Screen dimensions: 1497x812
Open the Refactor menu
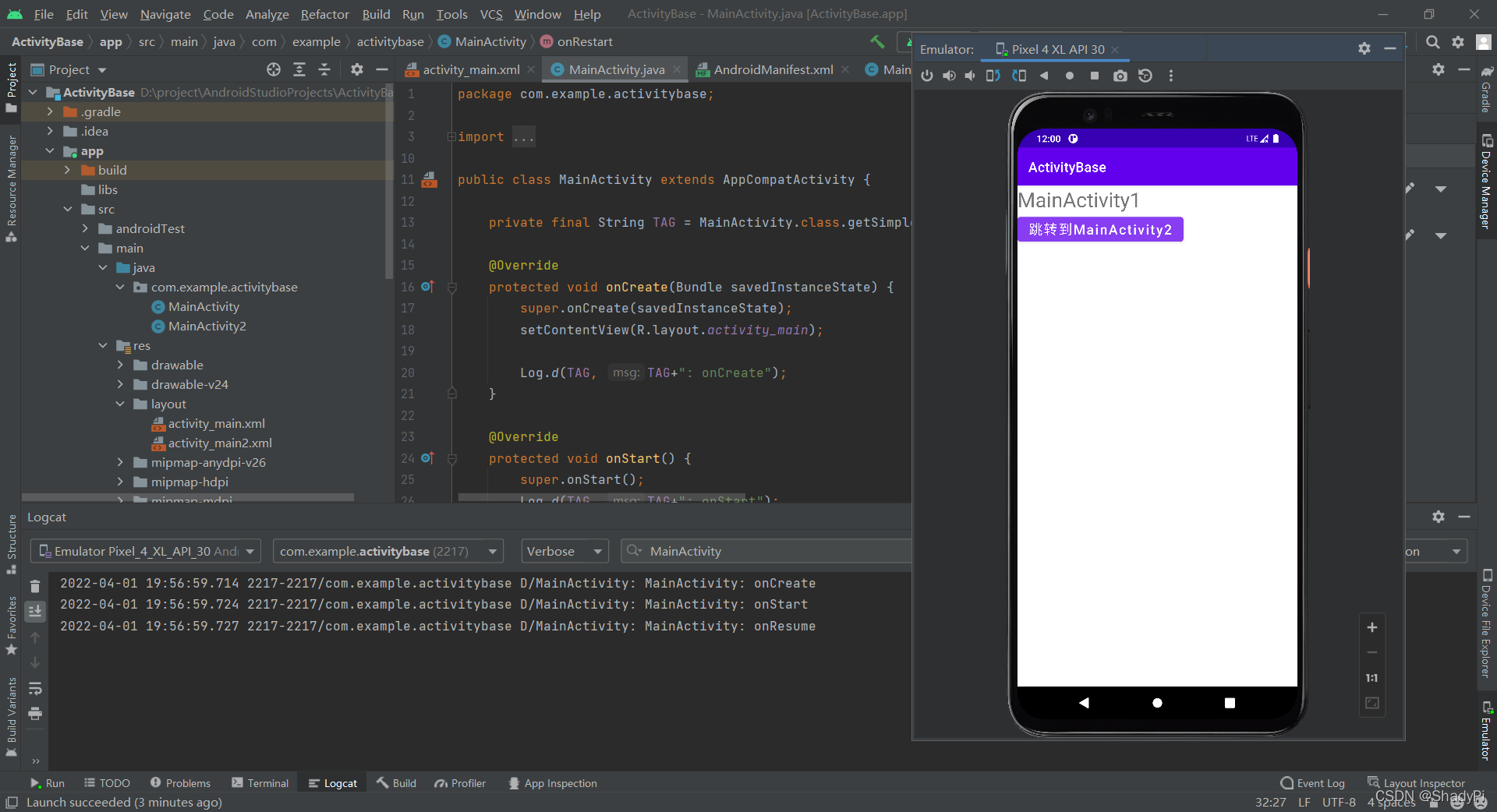(324, 14)
